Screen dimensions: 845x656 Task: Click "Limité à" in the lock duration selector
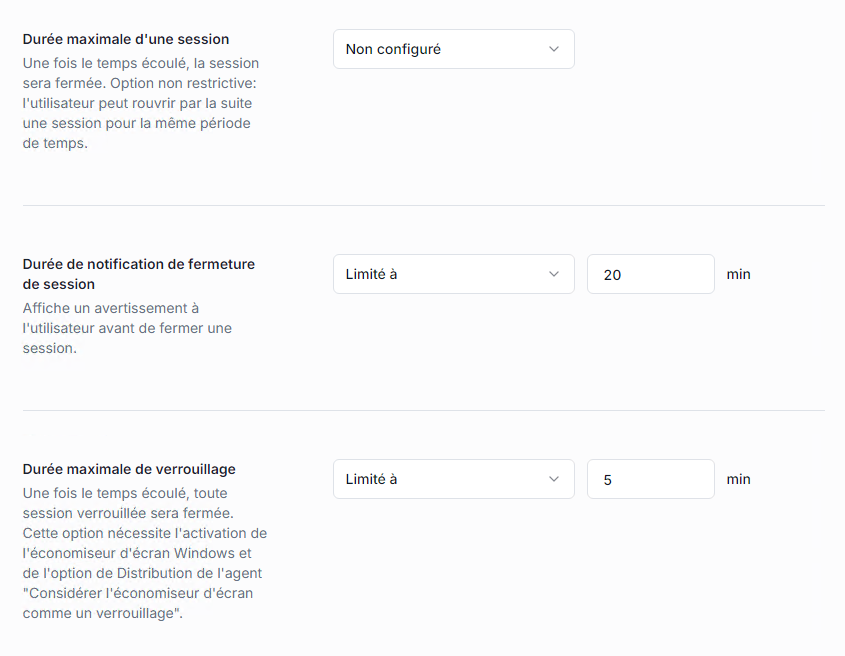click(372, 479)
